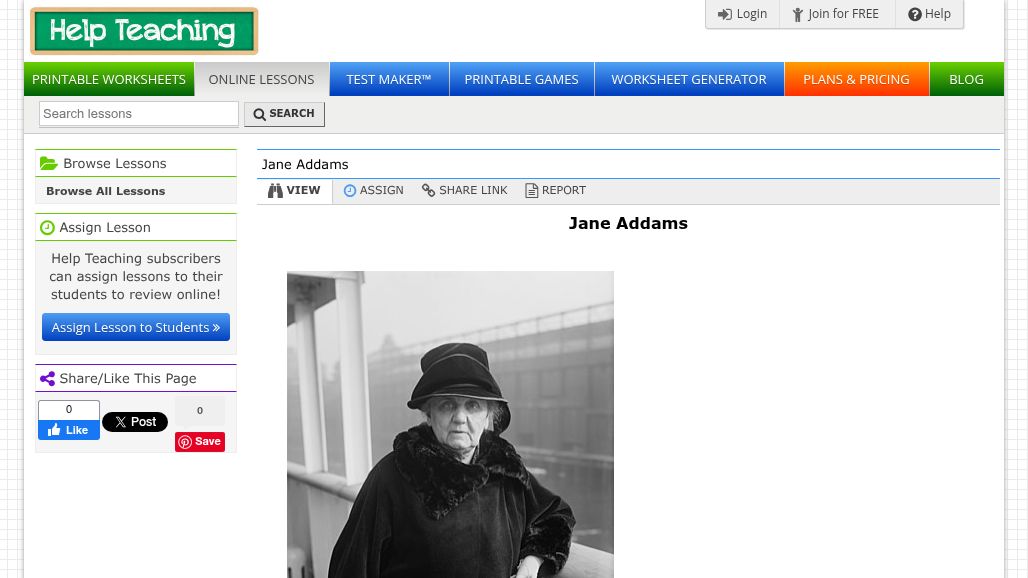Image resolution: width=1028 pixels, height=578 pixels.
Task: Click Assign Lesson to Students button
Action: 136,327
